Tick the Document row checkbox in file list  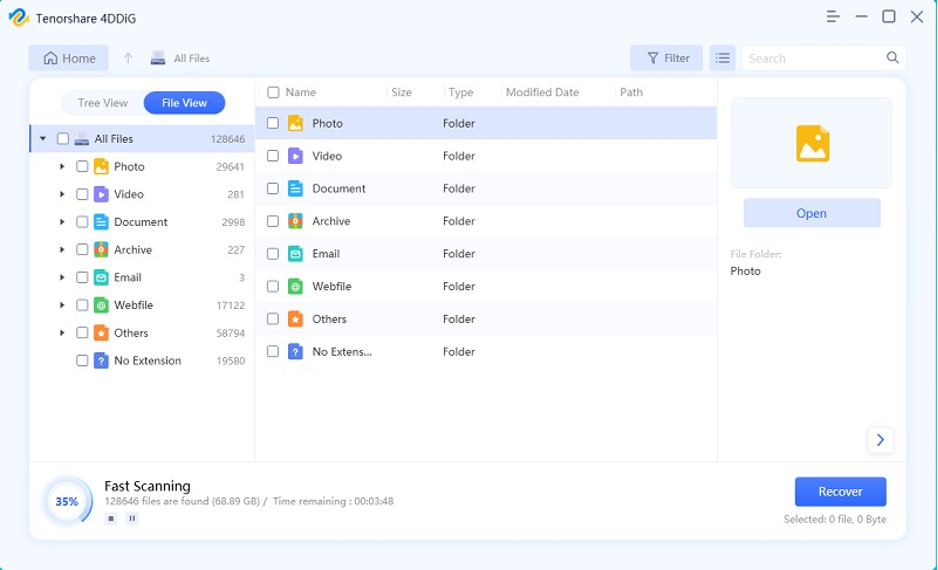point(273,188)
